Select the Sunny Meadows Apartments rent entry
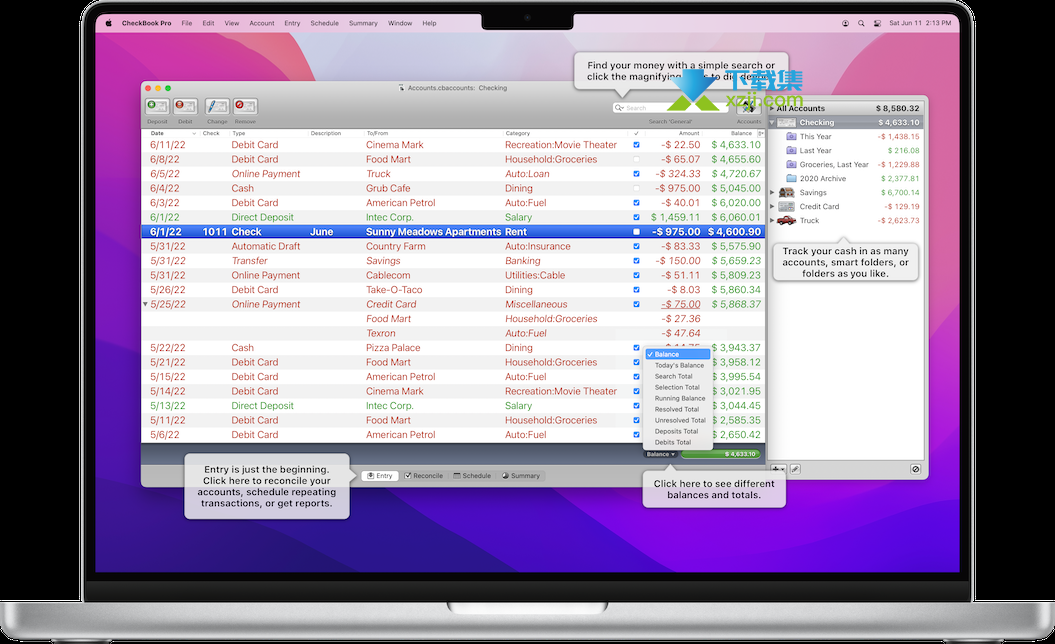1055x644 pixels. 453,231
